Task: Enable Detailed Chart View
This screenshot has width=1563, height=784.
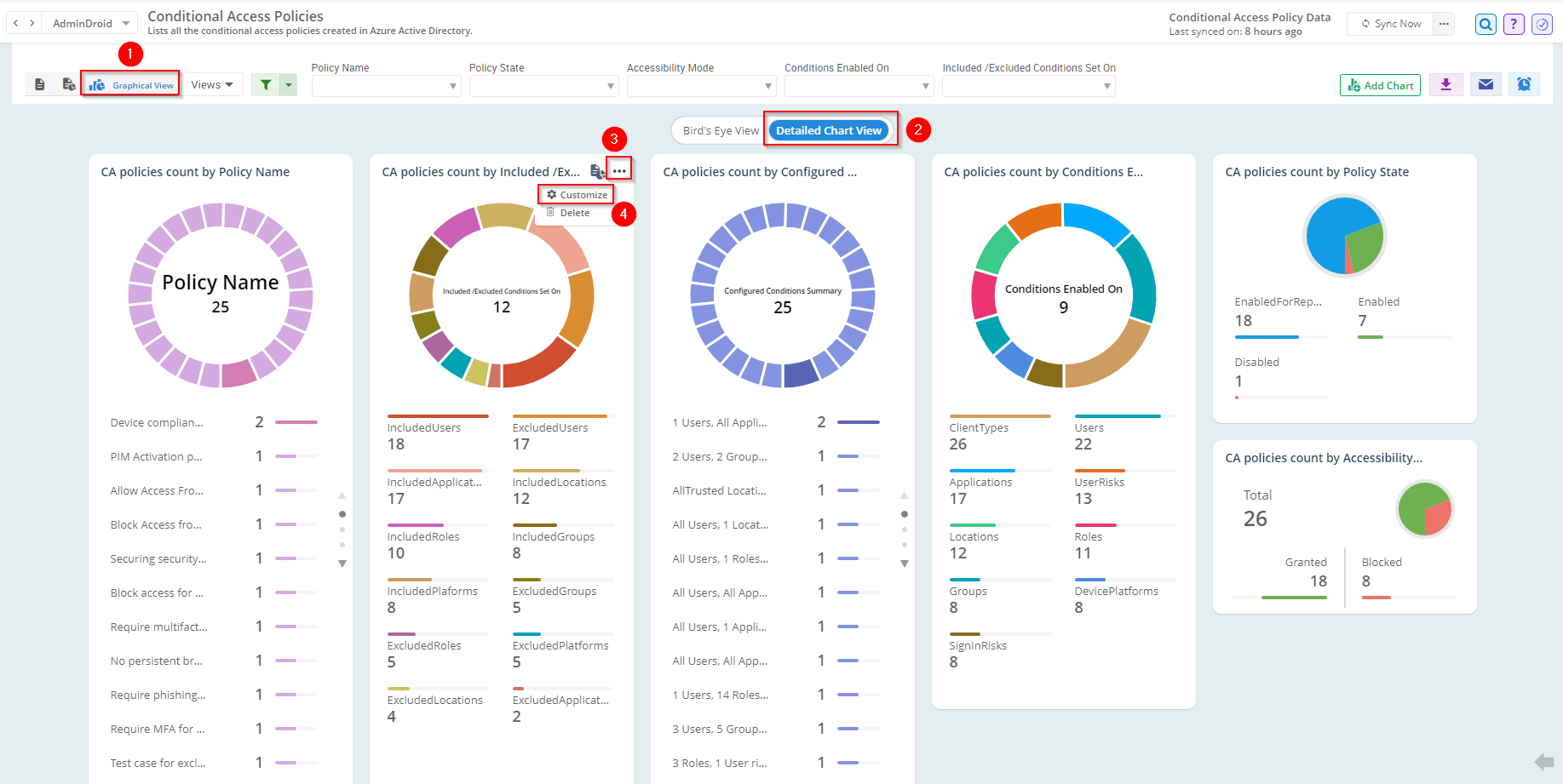Action: (829, 129)
